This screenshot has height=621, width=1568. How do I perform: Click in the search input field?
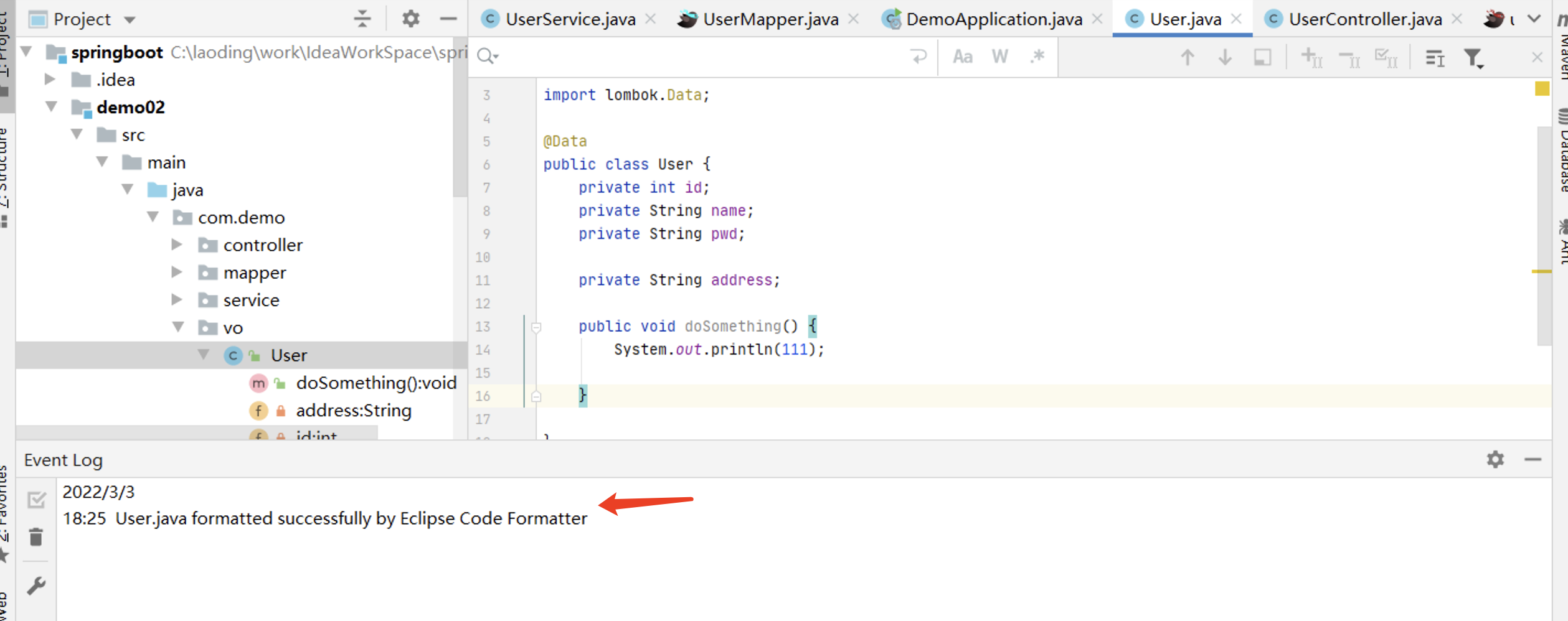coord(704,57)
